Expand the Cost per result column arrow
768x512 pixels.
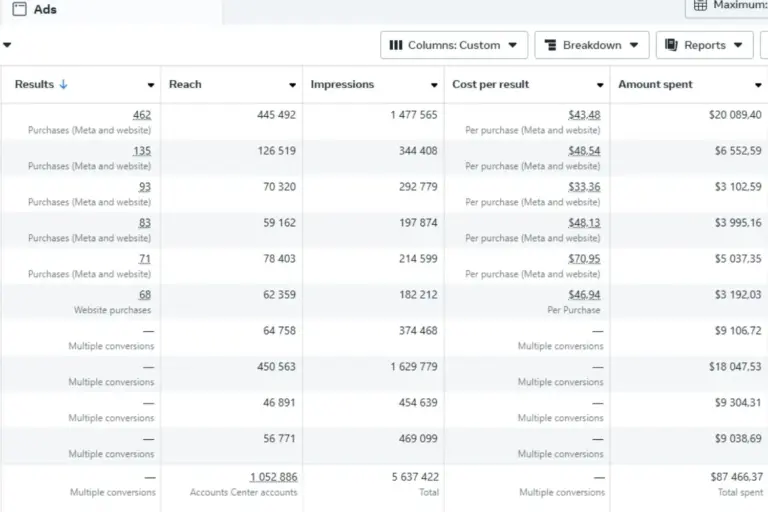600,85
